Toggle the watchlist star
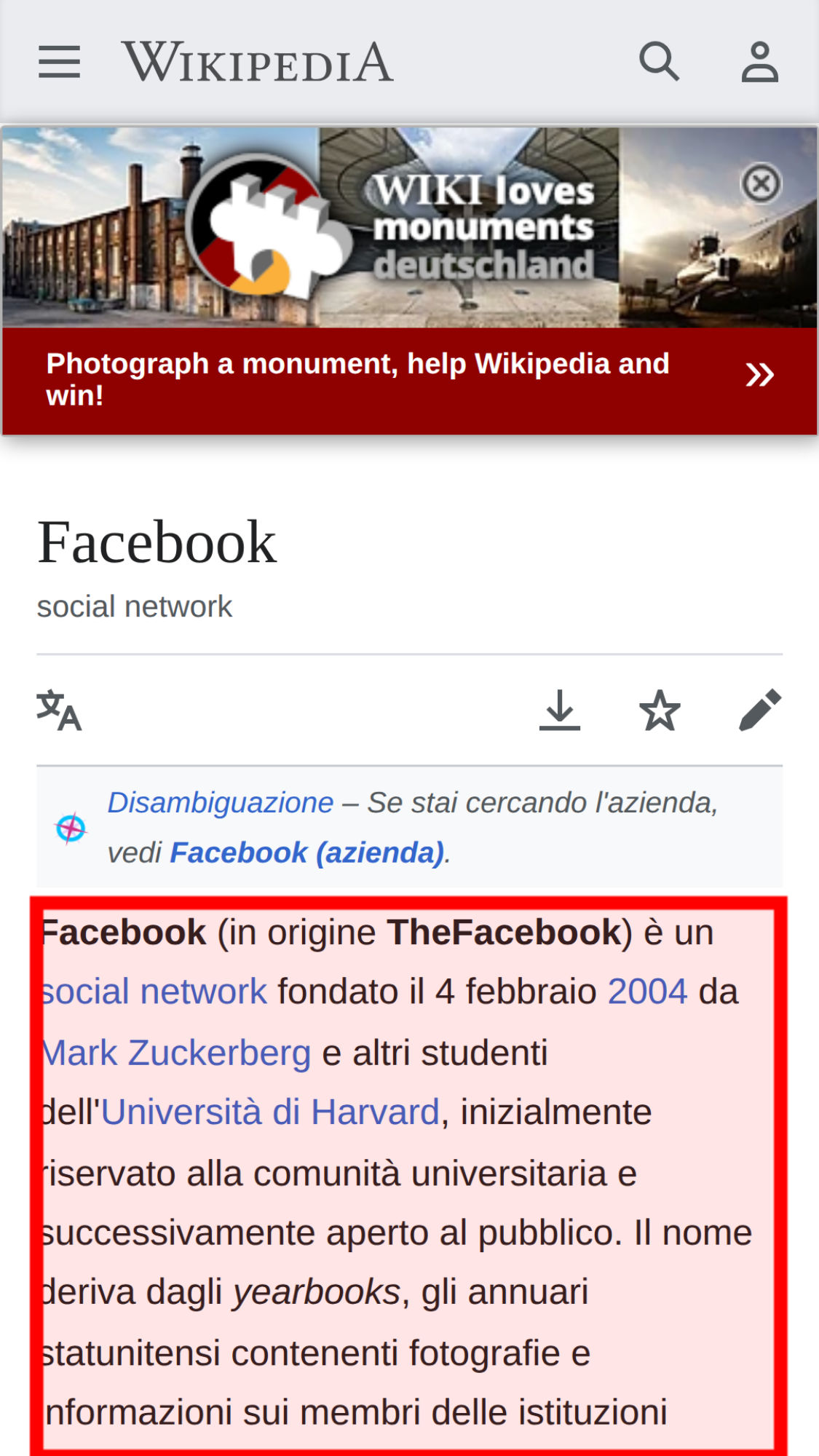The width and height of the screenshot is (819, 1456). (x=660, y=710)
